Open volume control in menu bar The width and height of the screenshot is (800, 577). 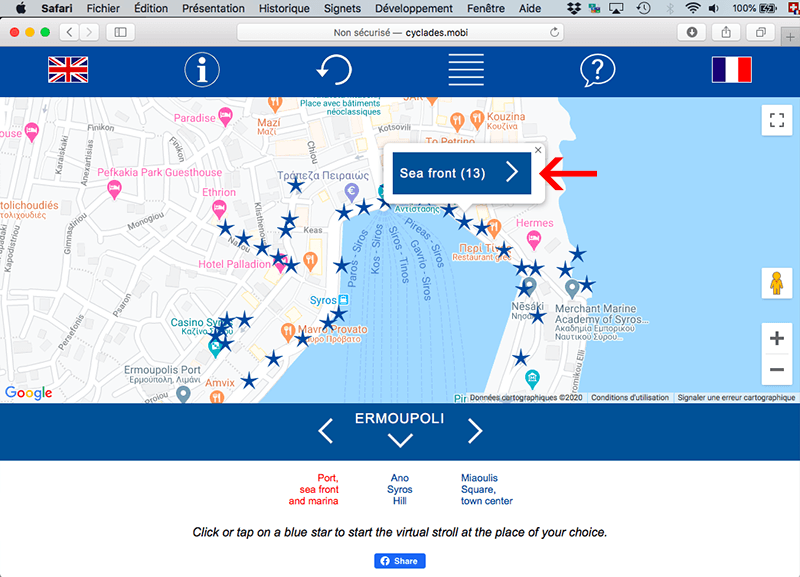pyautogui.click(x=714, y=8)
